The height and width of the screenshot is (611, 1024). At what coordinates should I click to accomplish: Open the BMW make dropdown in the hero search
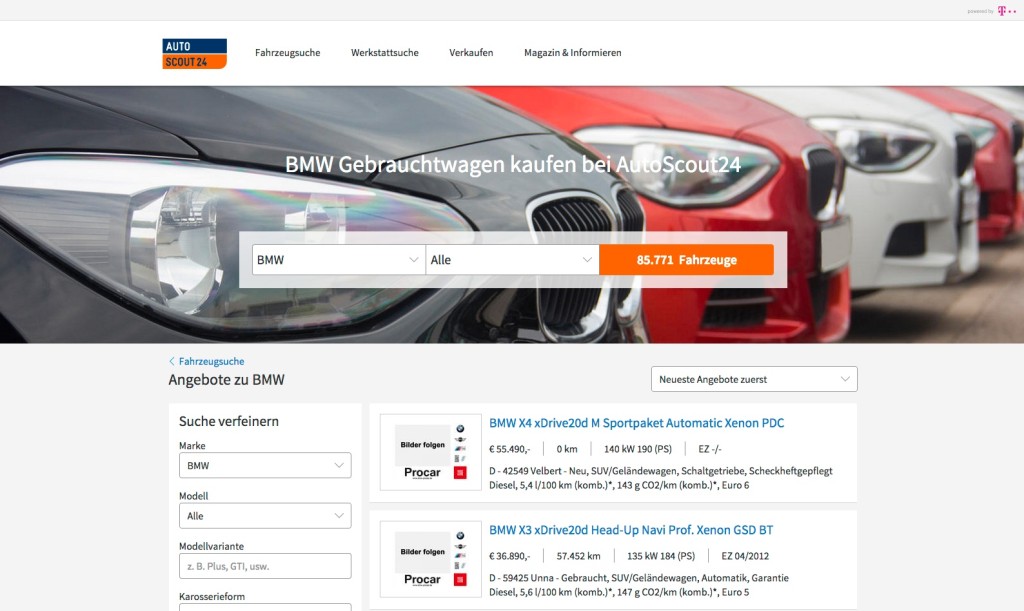[338, 260]
